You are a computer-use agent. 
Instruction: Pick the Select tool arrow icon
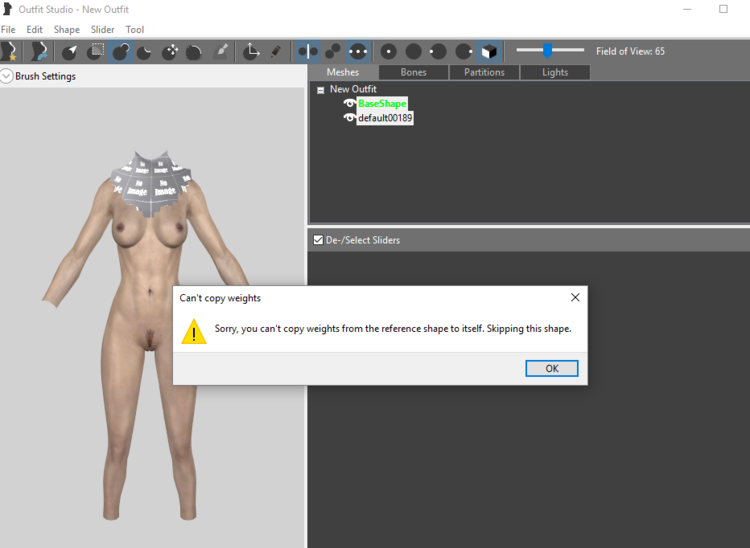click(70, 51)
